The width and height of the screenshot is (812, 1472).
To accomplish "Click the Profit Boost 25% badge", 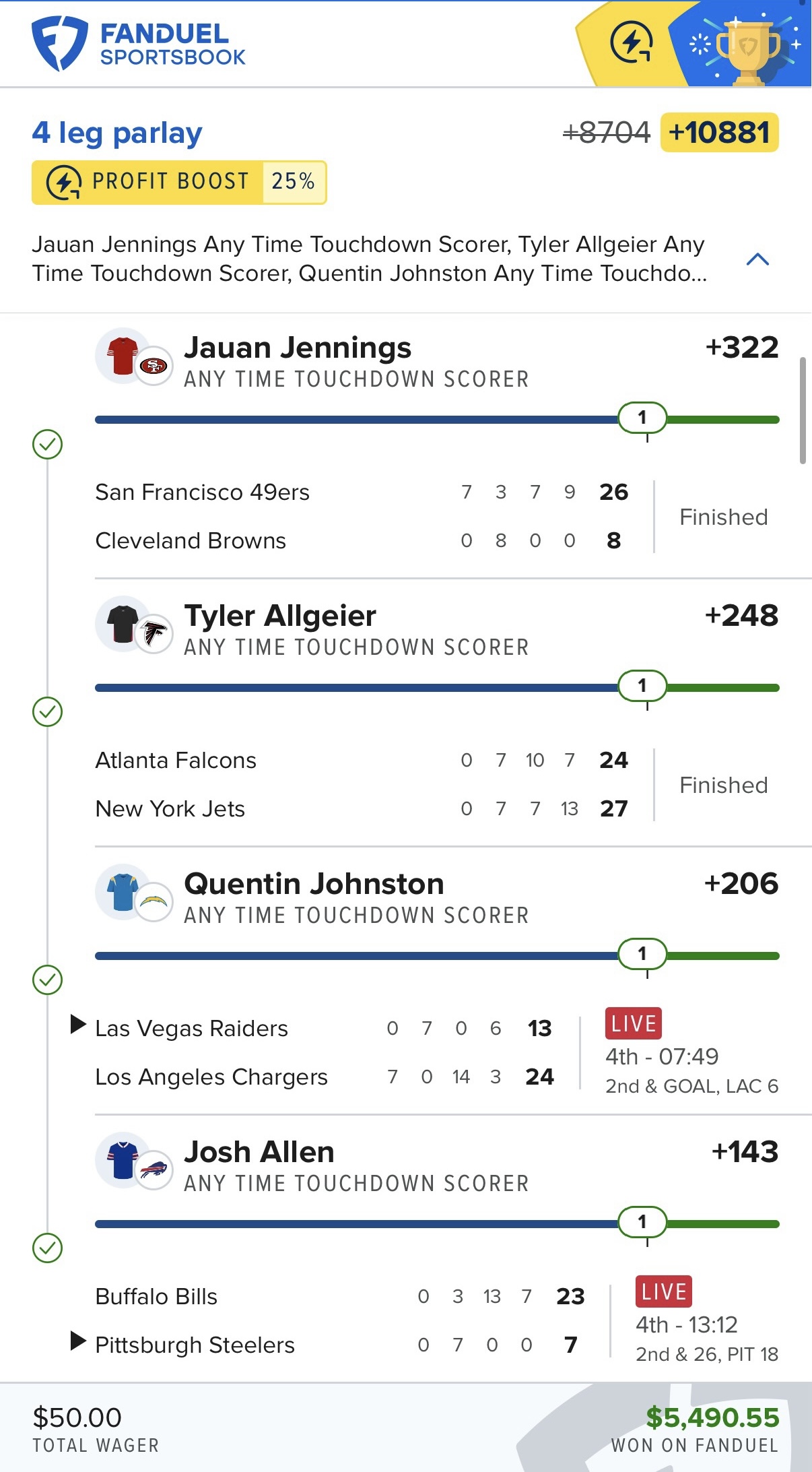I will (179, 182).
